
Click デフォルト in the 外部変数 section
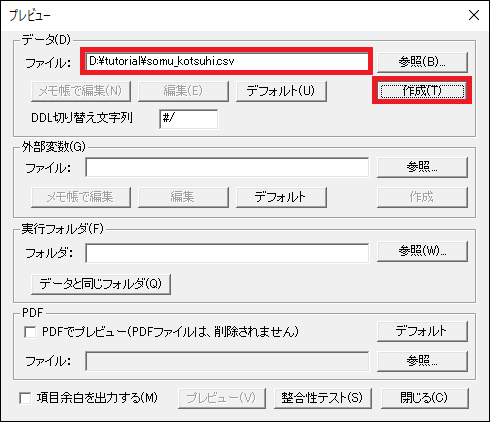[x=281, y=197]
